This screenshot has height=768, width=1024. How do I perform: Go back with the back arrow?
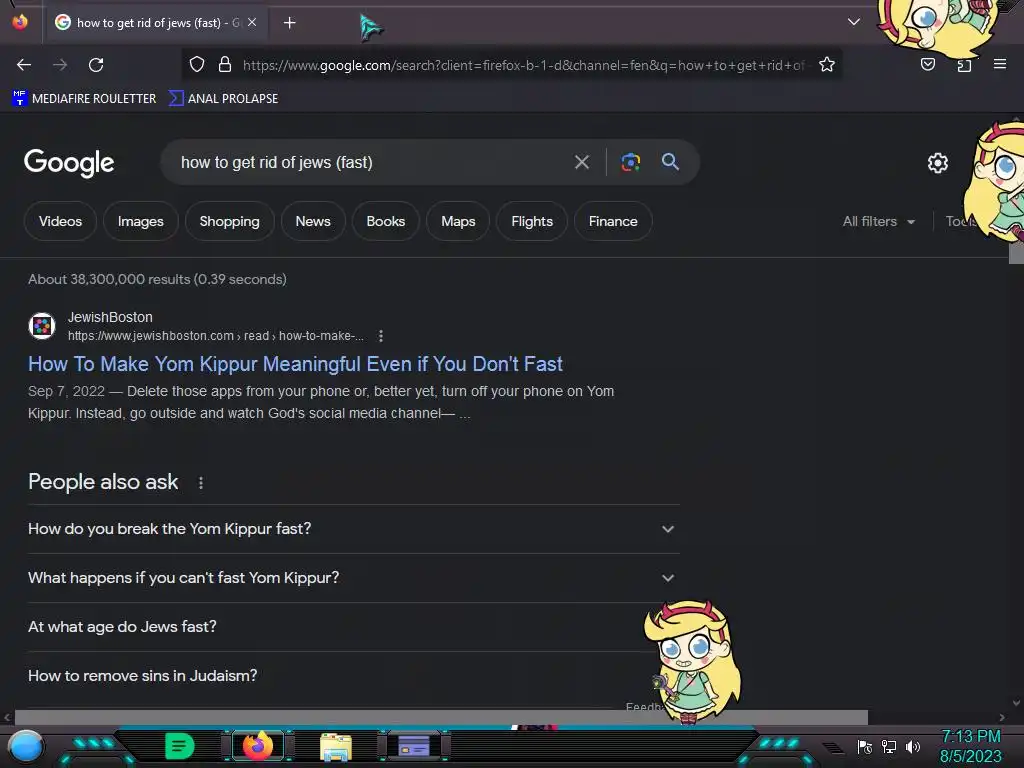[x=24, y=65]
